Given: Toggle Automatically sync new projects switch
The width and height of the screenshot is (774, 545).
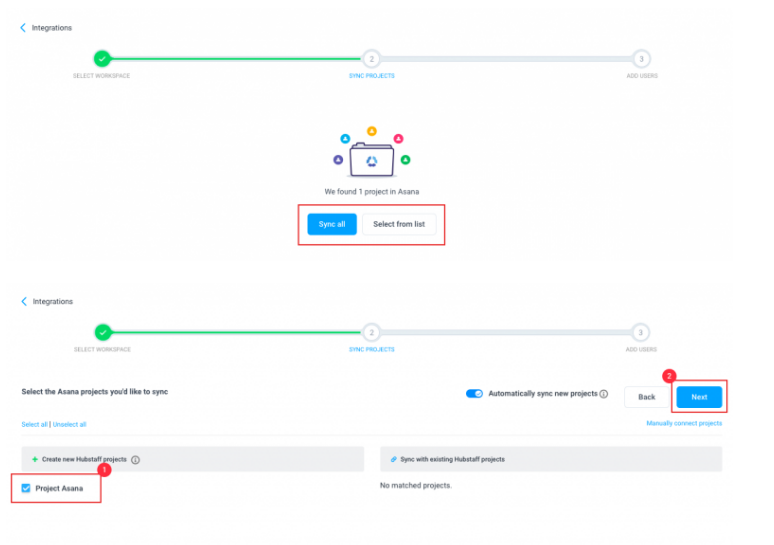Looking at the screenshot, I should 474,394.
